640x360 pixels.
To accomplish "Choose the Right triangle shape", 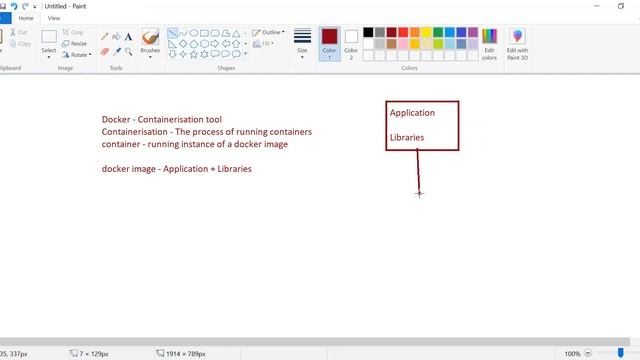I will pos(172,44).
